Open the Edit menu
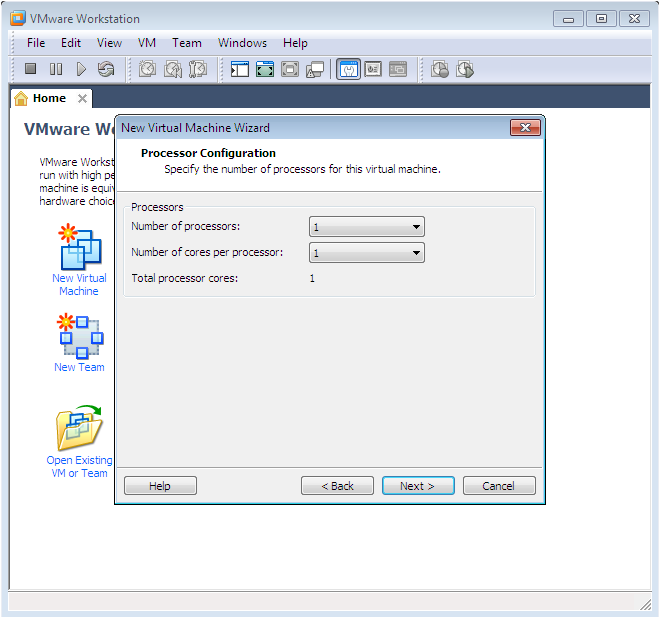This screenshot has height=618, width=660. click(x=71, y=43)
